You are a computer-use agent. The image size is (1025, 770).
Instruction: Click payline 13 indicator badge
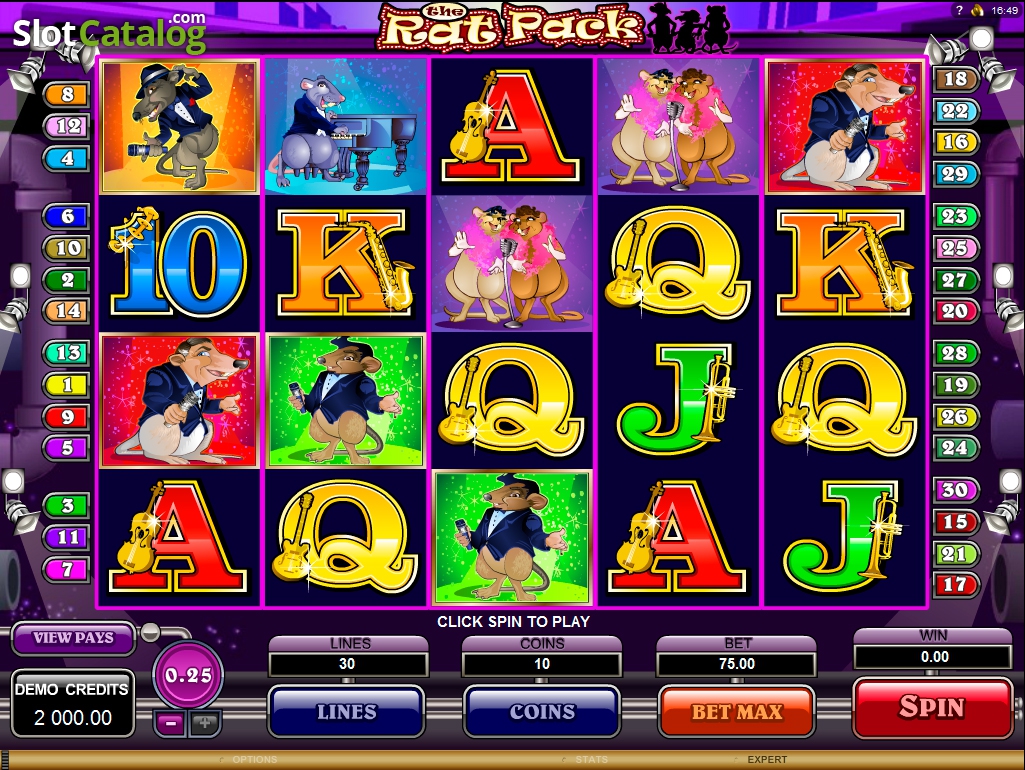point(67,353)
